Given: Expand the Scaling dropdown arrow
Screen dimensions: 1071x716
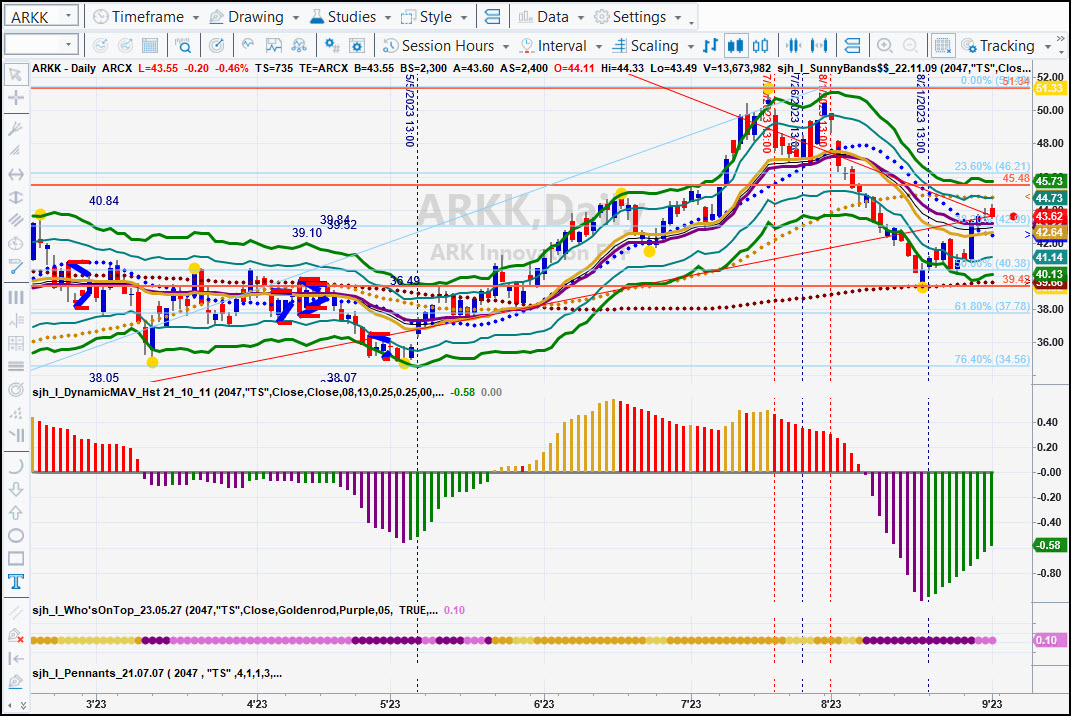Looking at the screenshot, I should (691, 46).
